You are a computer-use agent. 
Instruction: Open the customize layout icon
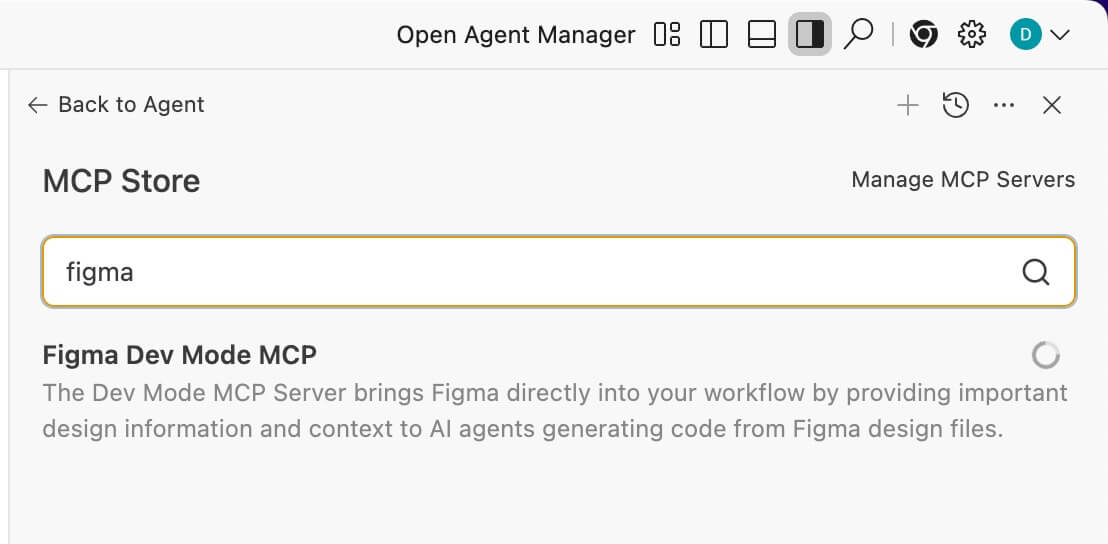[x=667, y=35]
